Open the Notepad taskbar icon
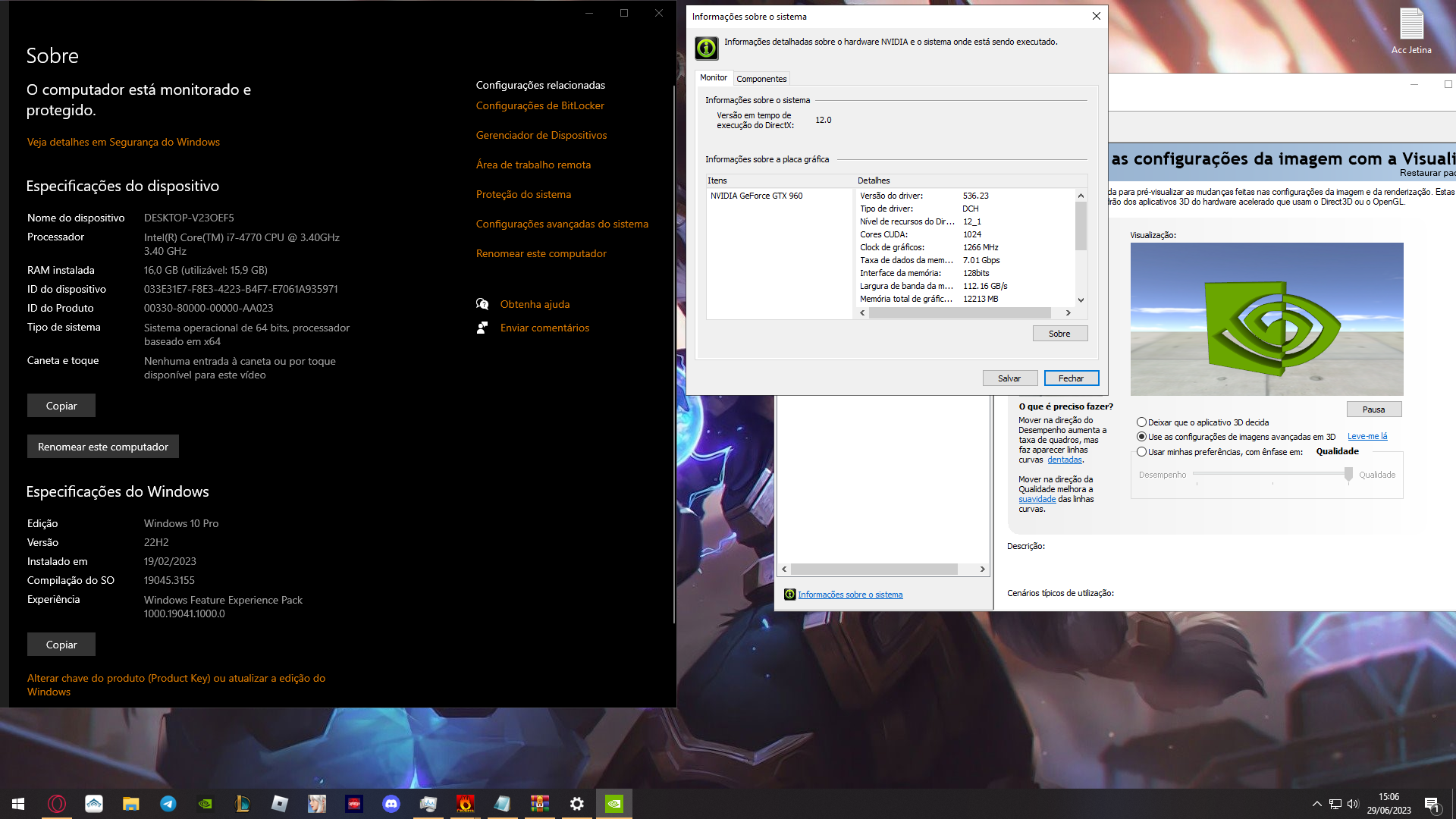1456x819 pixels. pos(503,804)
